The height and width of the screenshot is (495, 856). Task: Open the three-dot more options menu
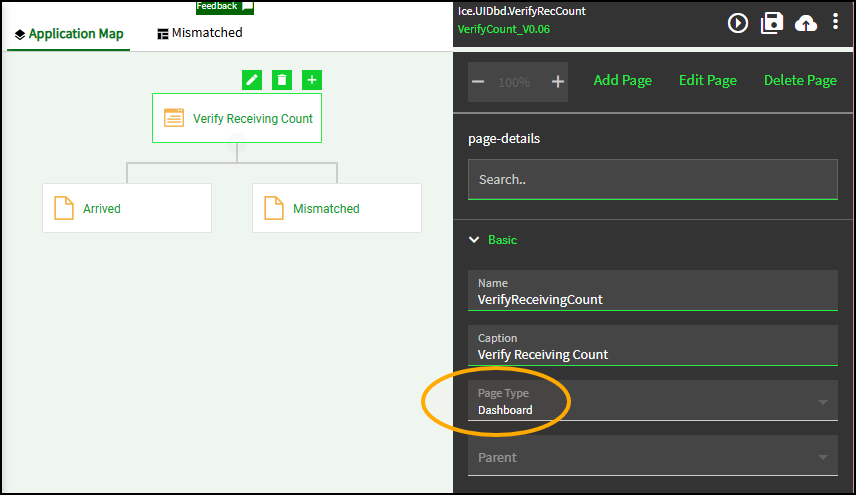[x=835, y=22]
